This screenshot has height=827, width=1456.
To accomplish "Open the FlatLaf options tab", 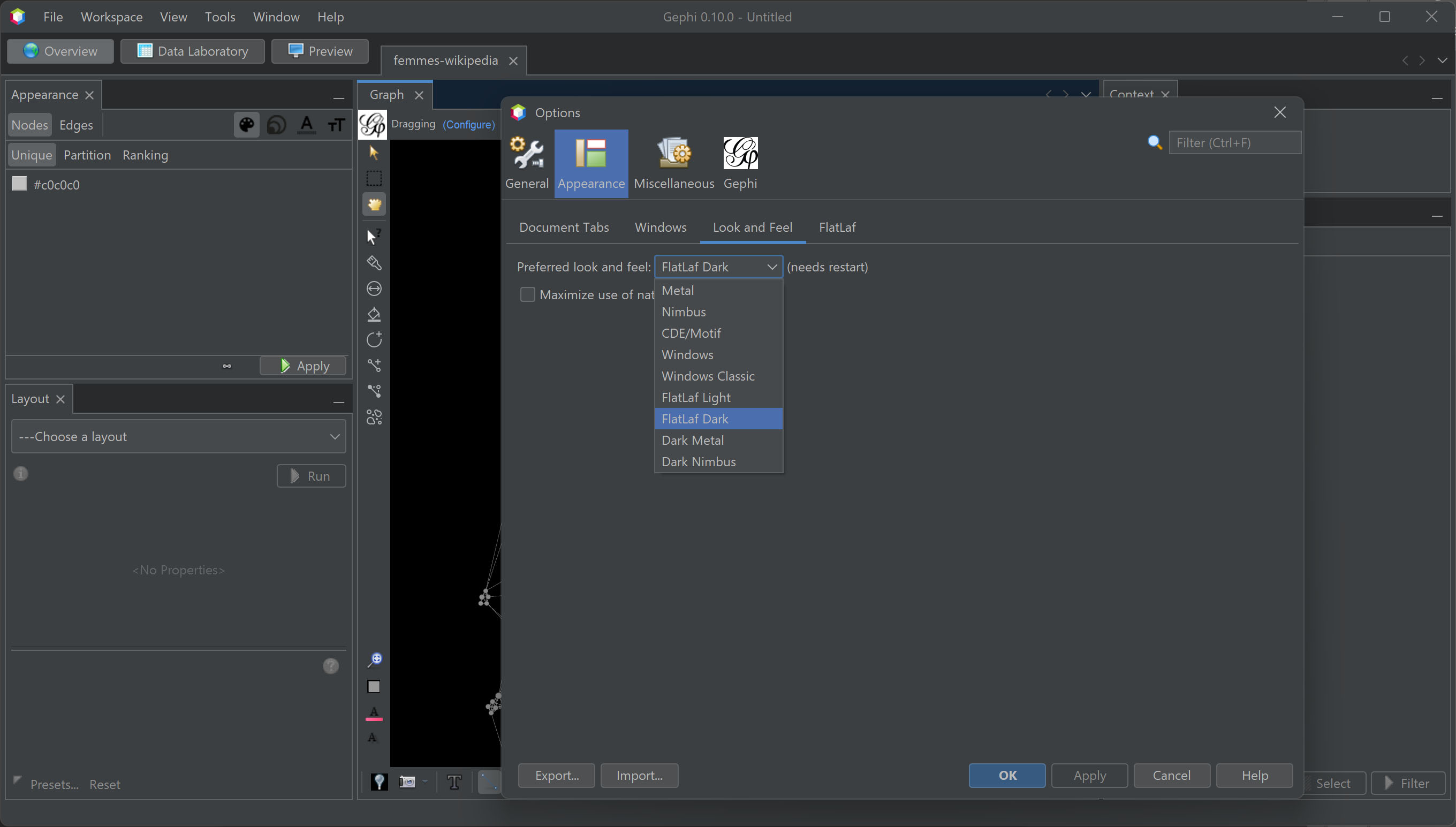I will point(838,227).
